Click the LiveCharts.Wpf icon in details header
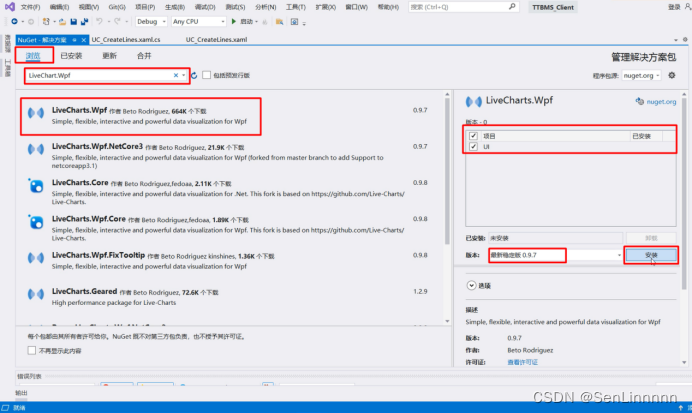Image resolution: width=692 pixels, height=413 pixels. coord(474,102)
